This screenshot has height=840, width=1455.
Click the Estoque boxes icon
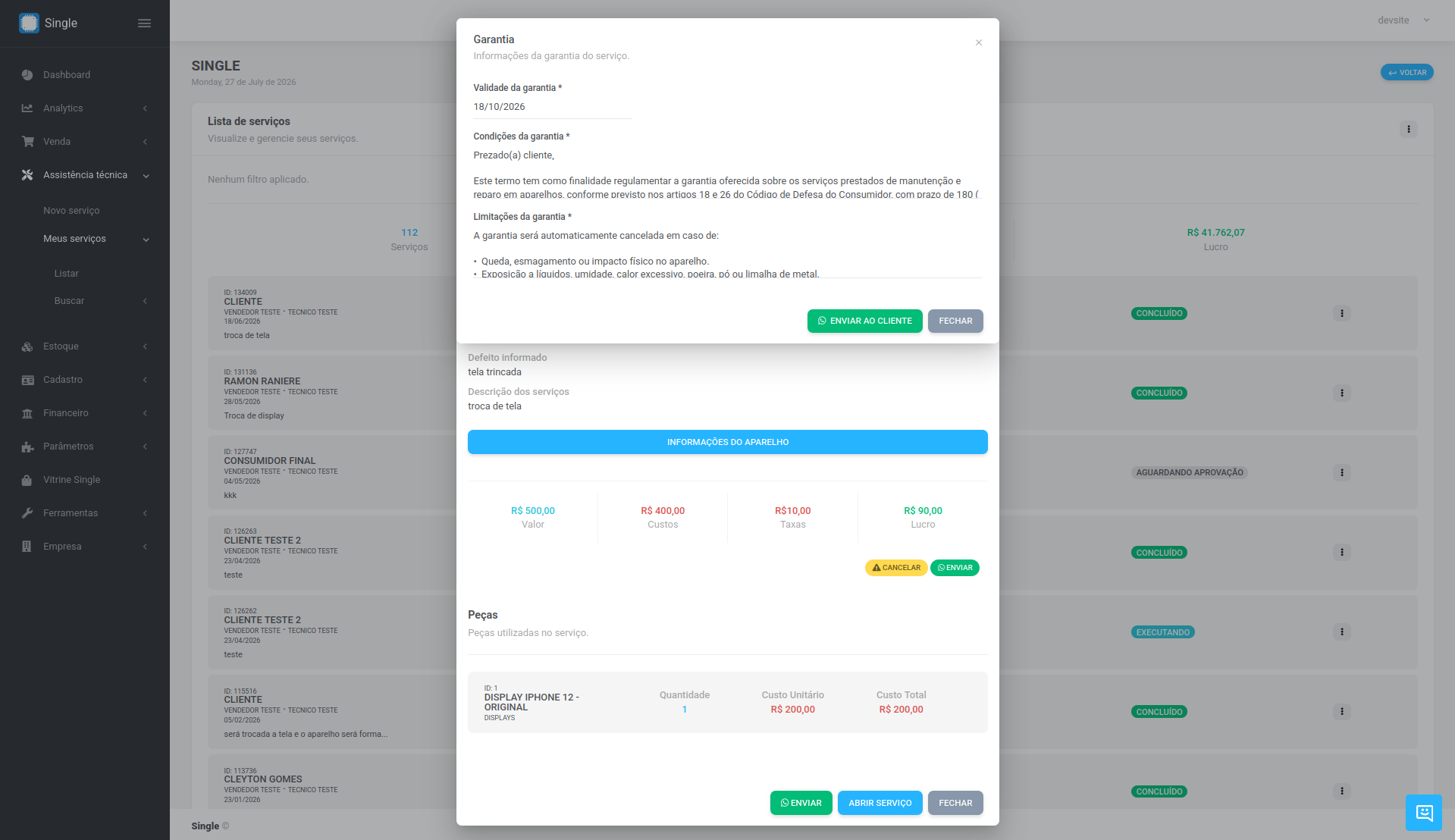click(x=27, y=346)
